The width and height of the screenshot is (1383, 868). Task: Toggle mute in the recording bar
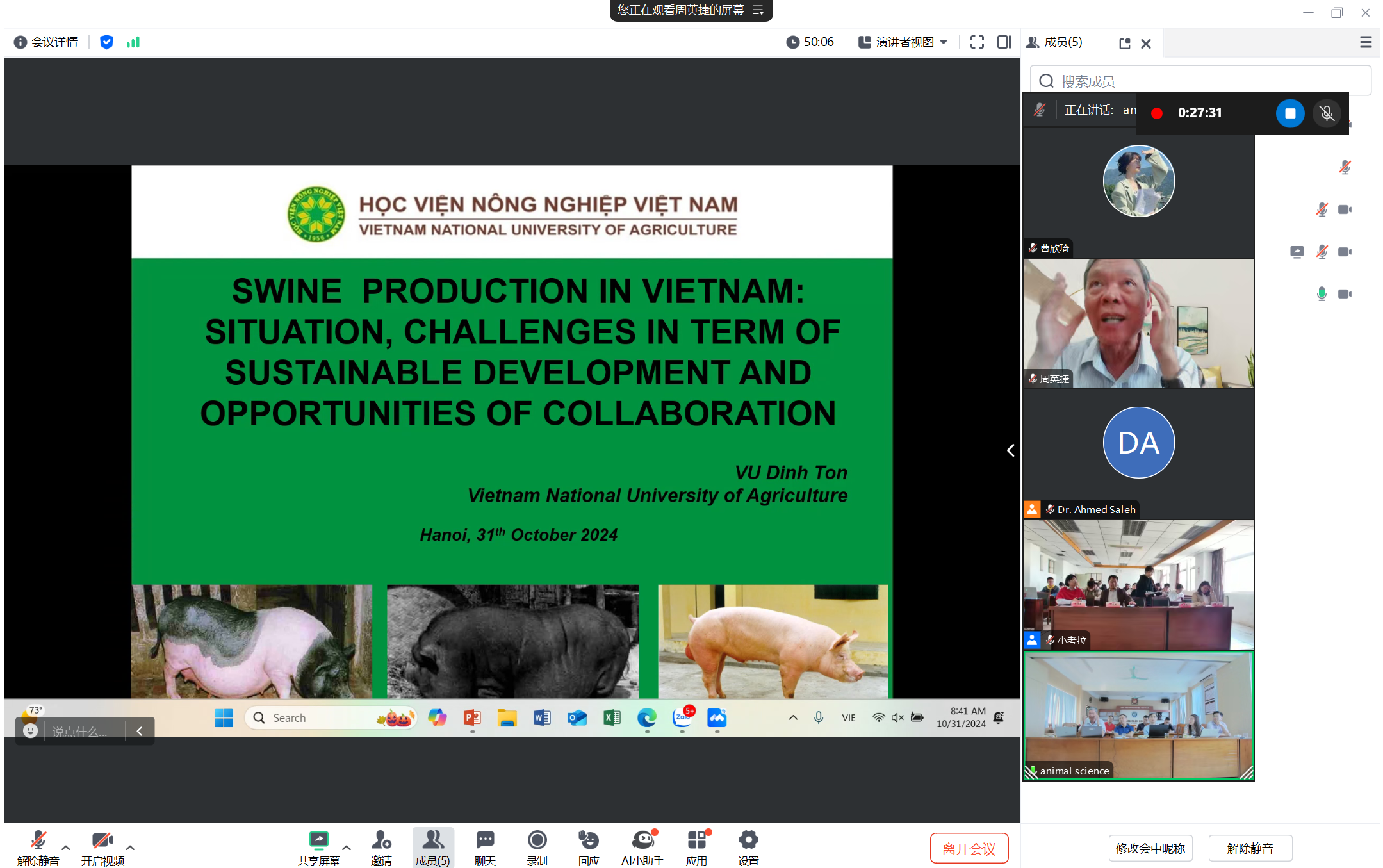click(x=1327, y=113)
